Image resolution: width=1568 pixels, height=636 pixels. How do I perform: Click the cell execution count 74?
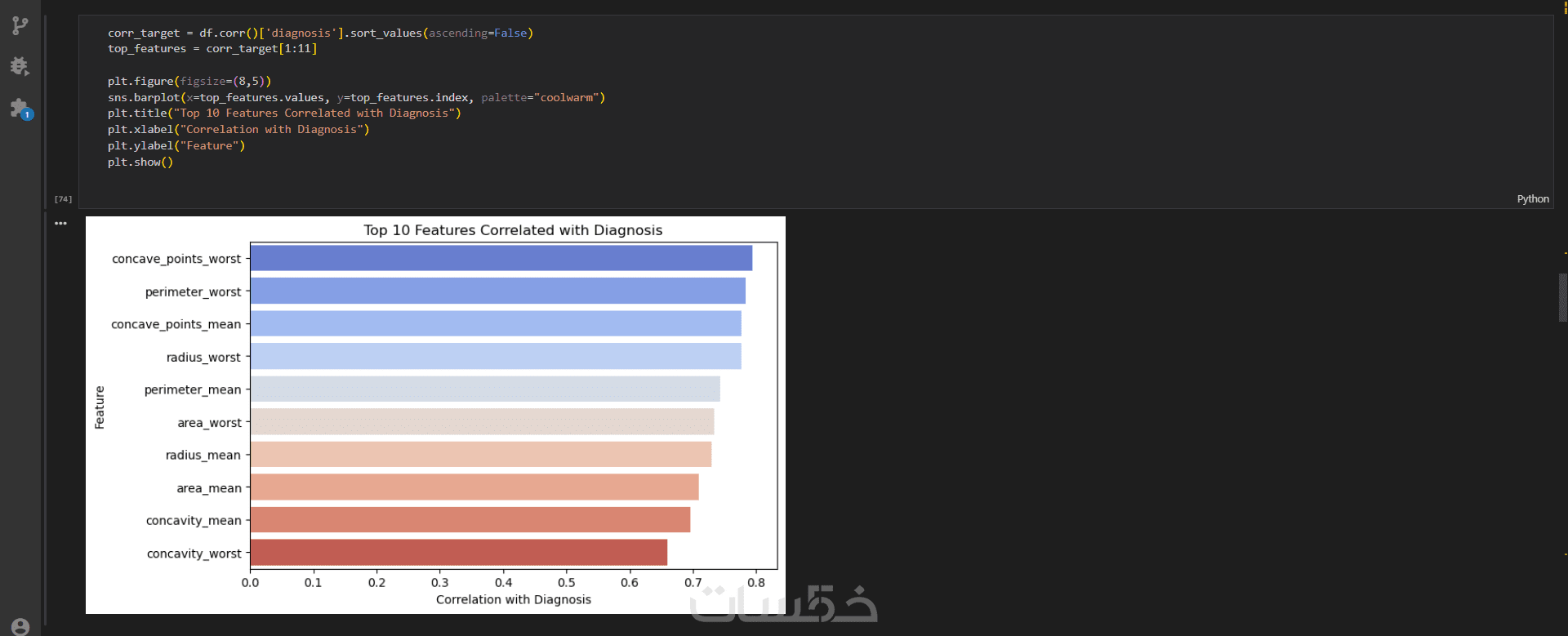point(63,199)
